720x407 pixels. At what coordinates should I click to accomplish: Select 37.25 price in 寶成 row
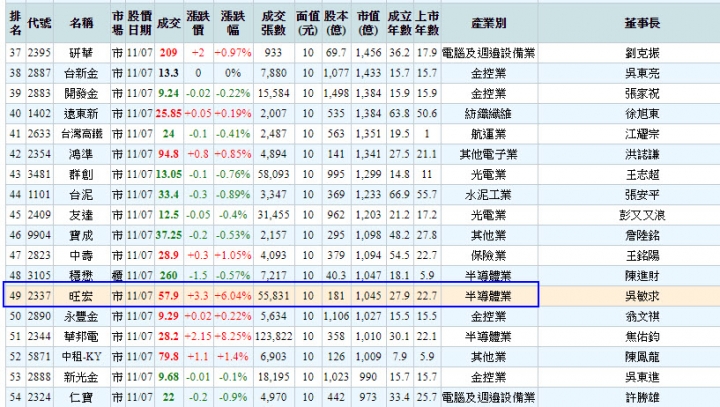click(x=169, y=235)
